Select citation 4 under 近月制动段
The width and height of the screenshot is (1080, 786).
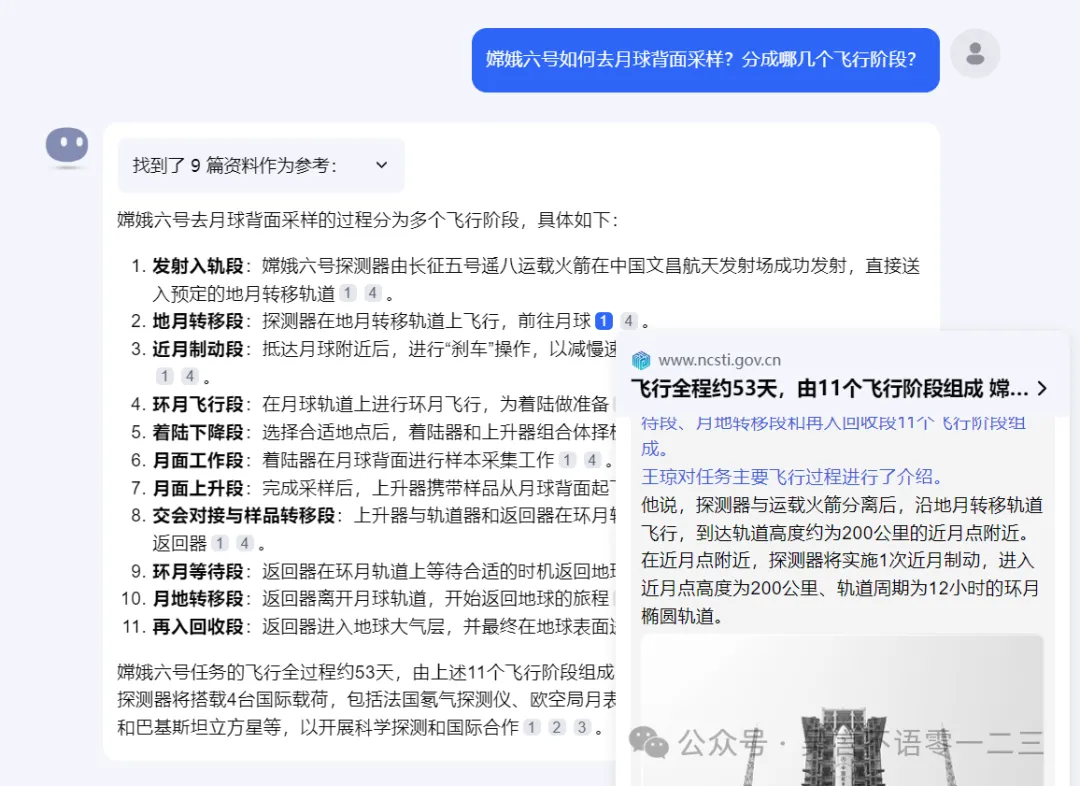pyautogui.click(x=190, y=376)
